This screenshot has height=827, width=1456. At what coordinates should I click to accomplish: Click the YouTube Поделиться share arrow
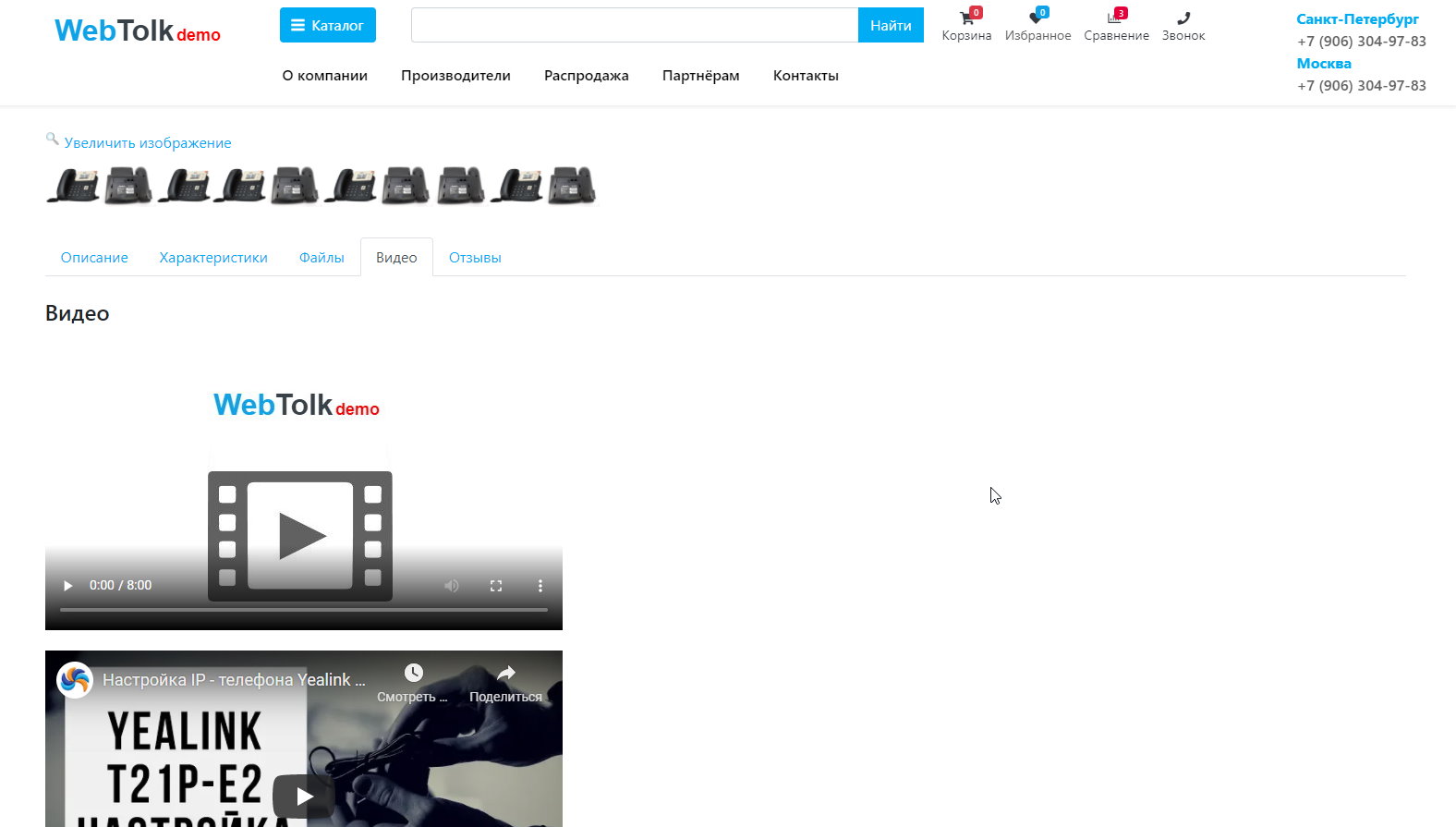(x=505, y=674)
